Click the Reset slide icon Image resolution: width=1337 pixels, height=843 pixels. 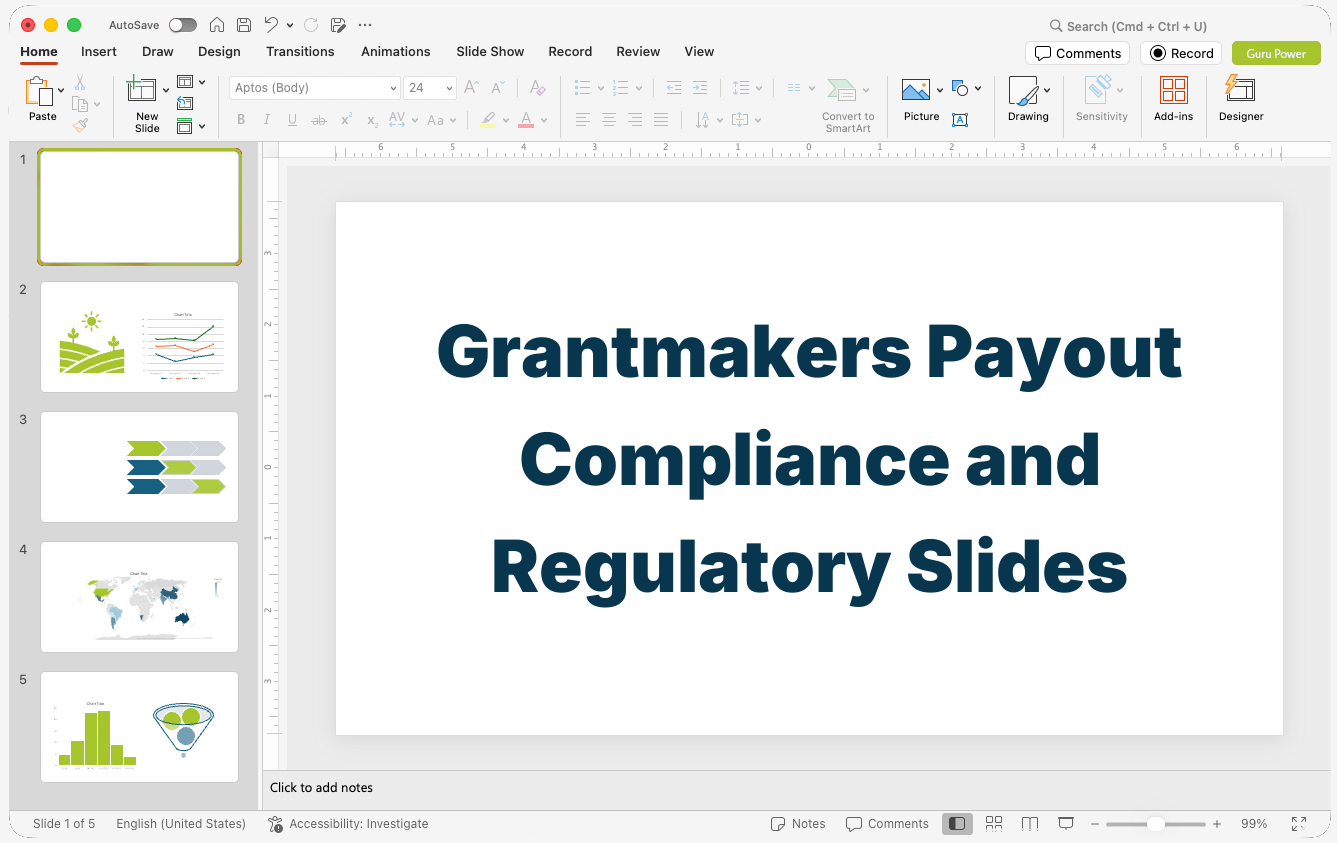[x=185, y=103]
